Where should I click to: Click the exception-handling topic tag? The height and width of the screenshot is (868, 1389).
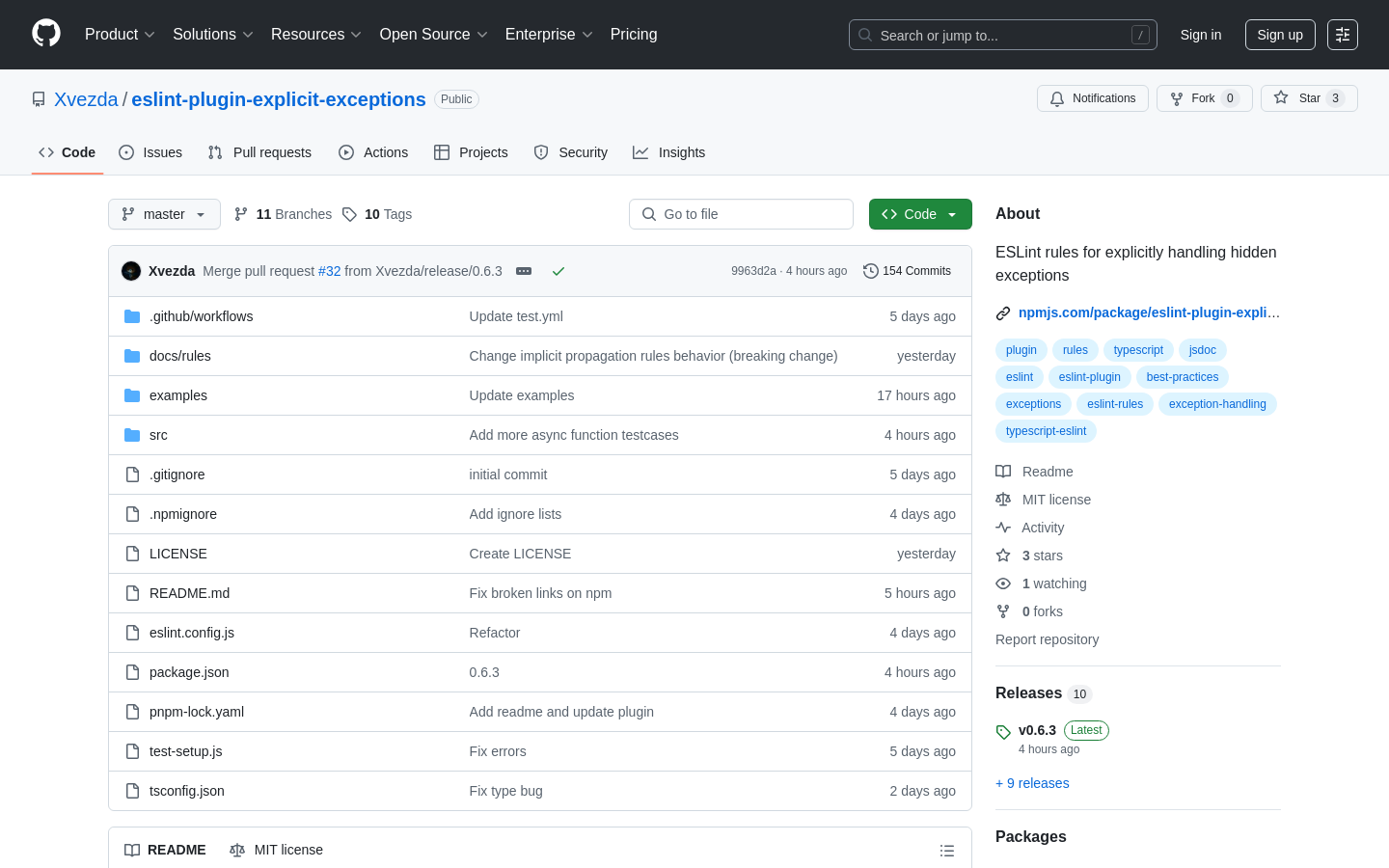point(1217,404)
